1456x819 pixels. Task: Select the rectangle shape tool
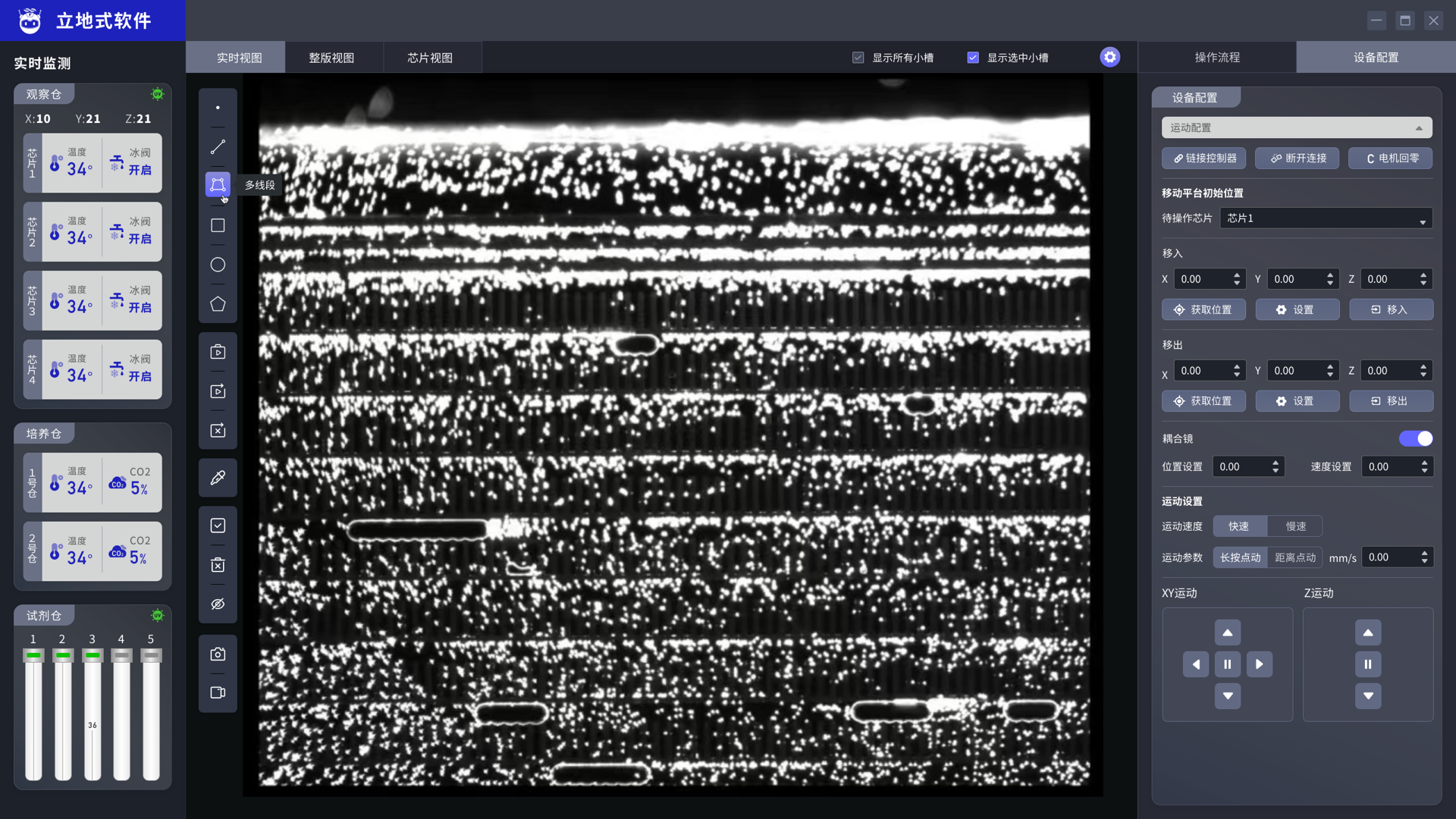coord(218,225)
